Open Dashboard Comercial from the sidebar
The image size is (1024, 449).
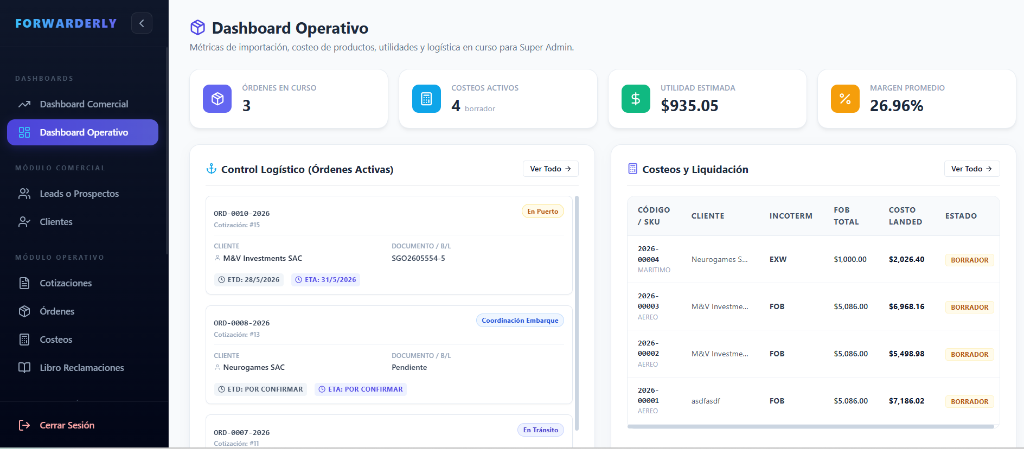coord(82,104)
